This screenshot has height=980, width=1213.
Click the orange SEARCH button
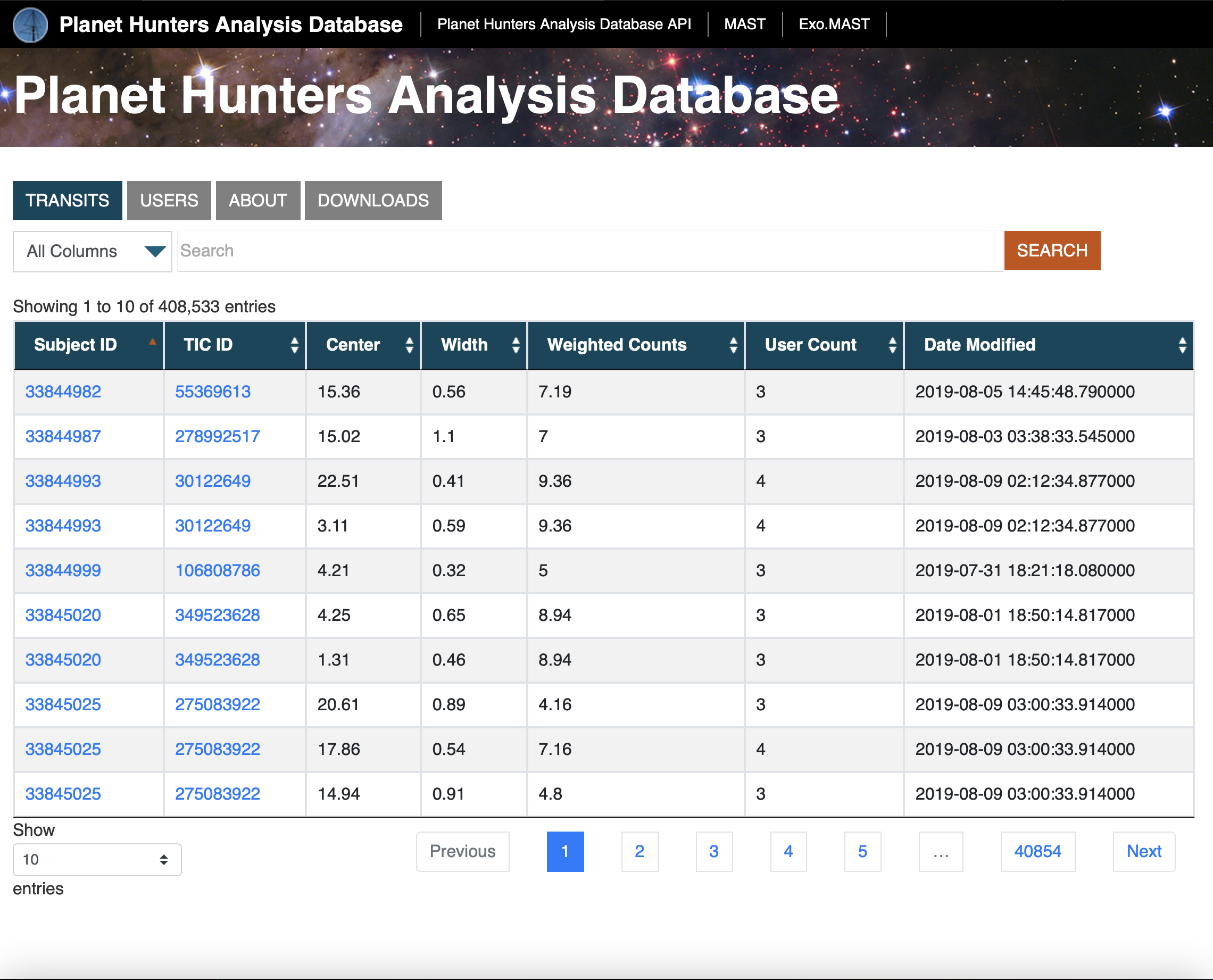click(1052, 251)
